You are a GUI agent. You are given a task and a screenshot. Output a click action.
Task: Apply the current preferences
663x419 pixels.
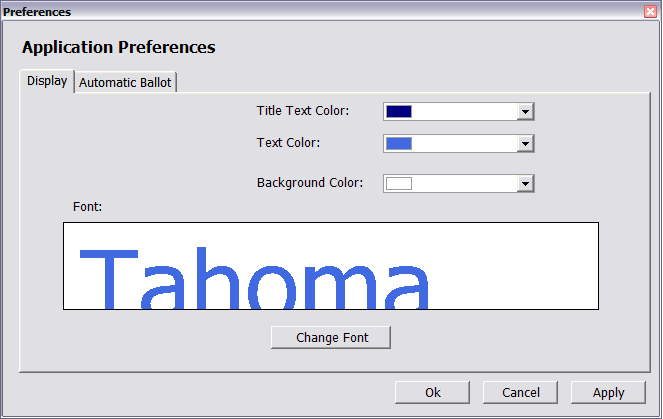point(608,393)
